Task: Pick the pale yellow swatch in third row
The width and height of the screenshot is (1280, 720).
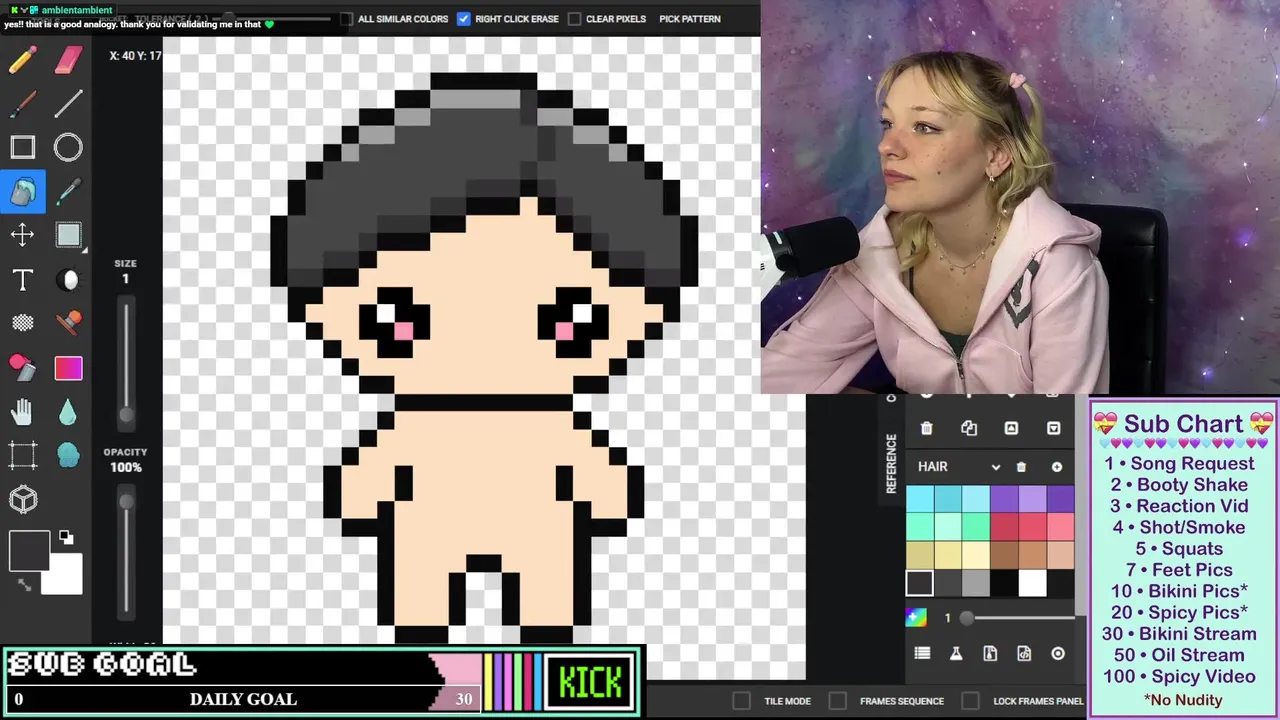Action: (976, 555)
